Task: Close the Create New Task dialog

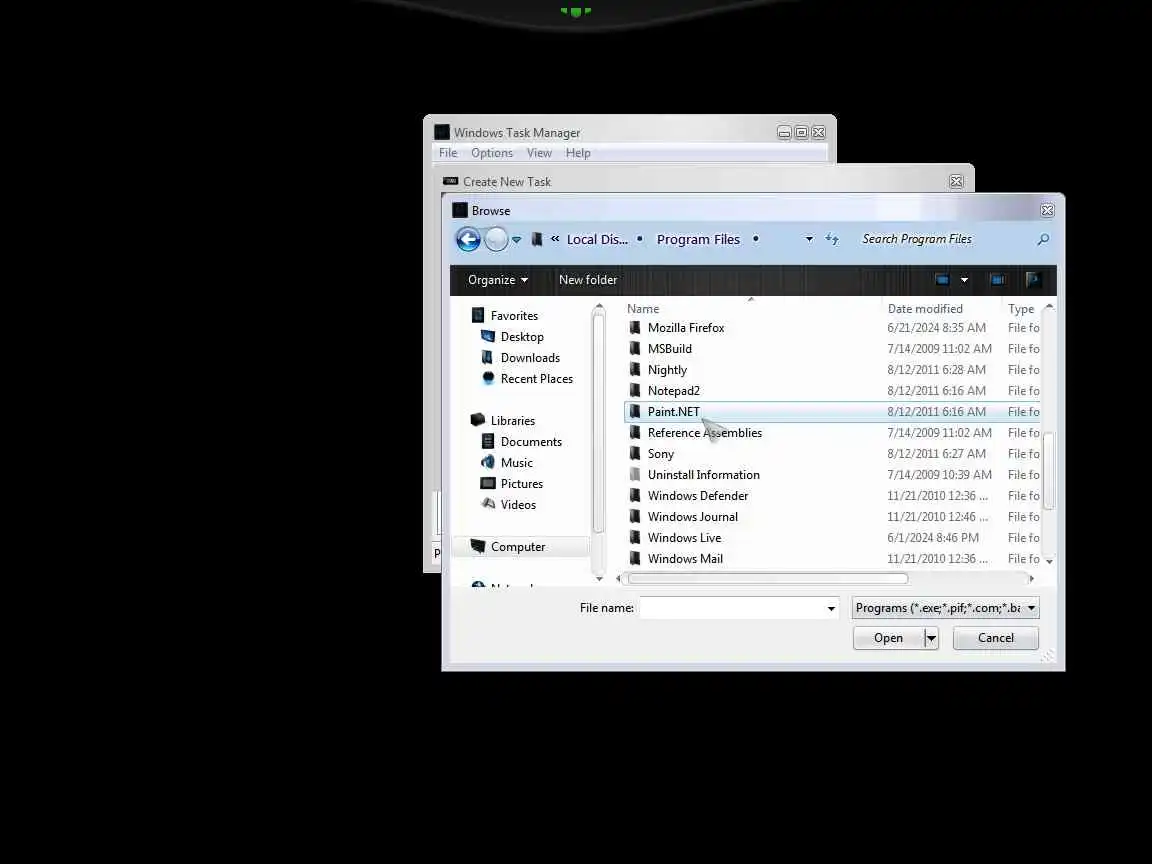Action: 956,181
